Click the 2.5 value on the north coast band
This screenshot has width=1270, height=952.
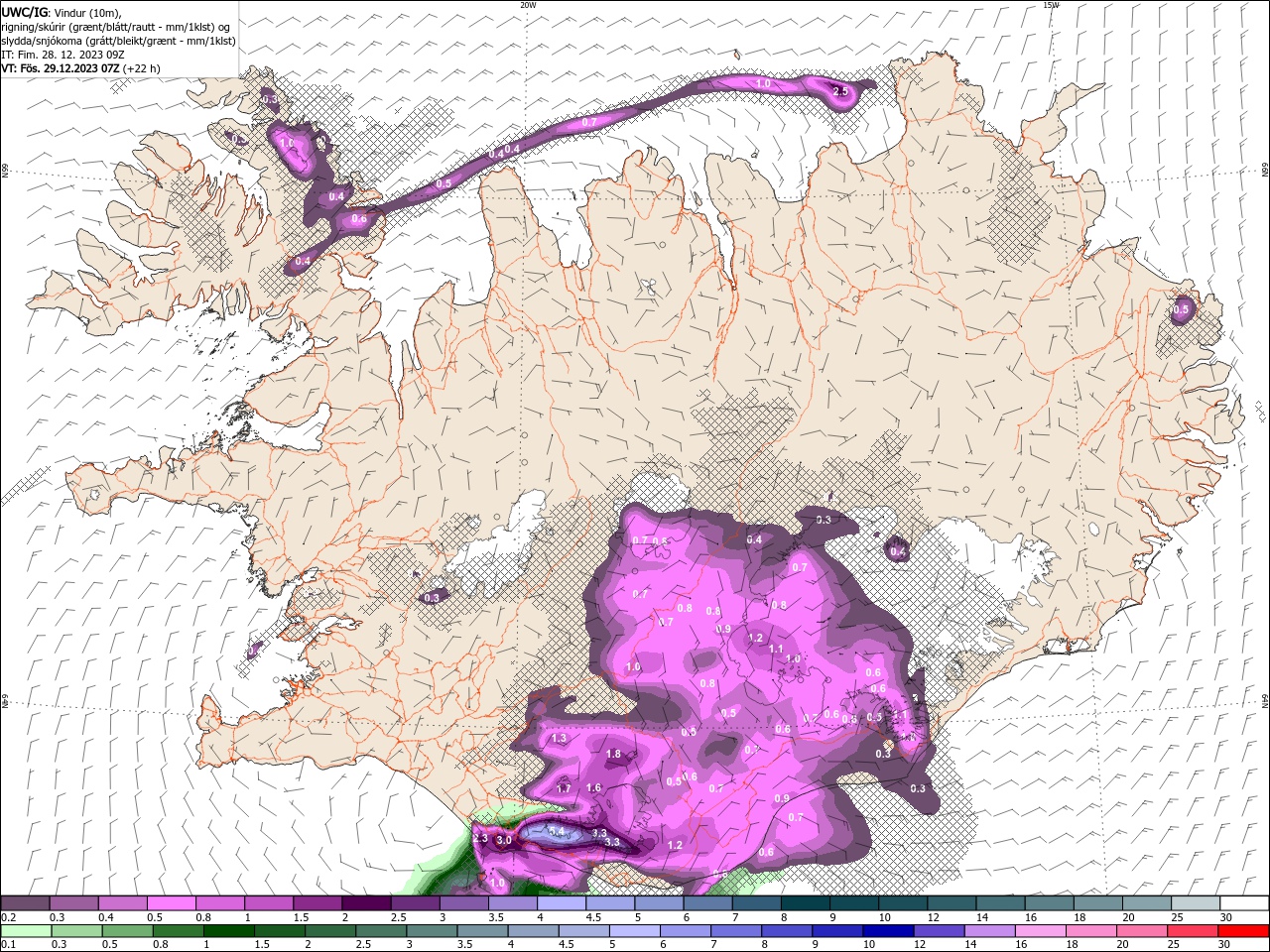click(x=840, y=92)
